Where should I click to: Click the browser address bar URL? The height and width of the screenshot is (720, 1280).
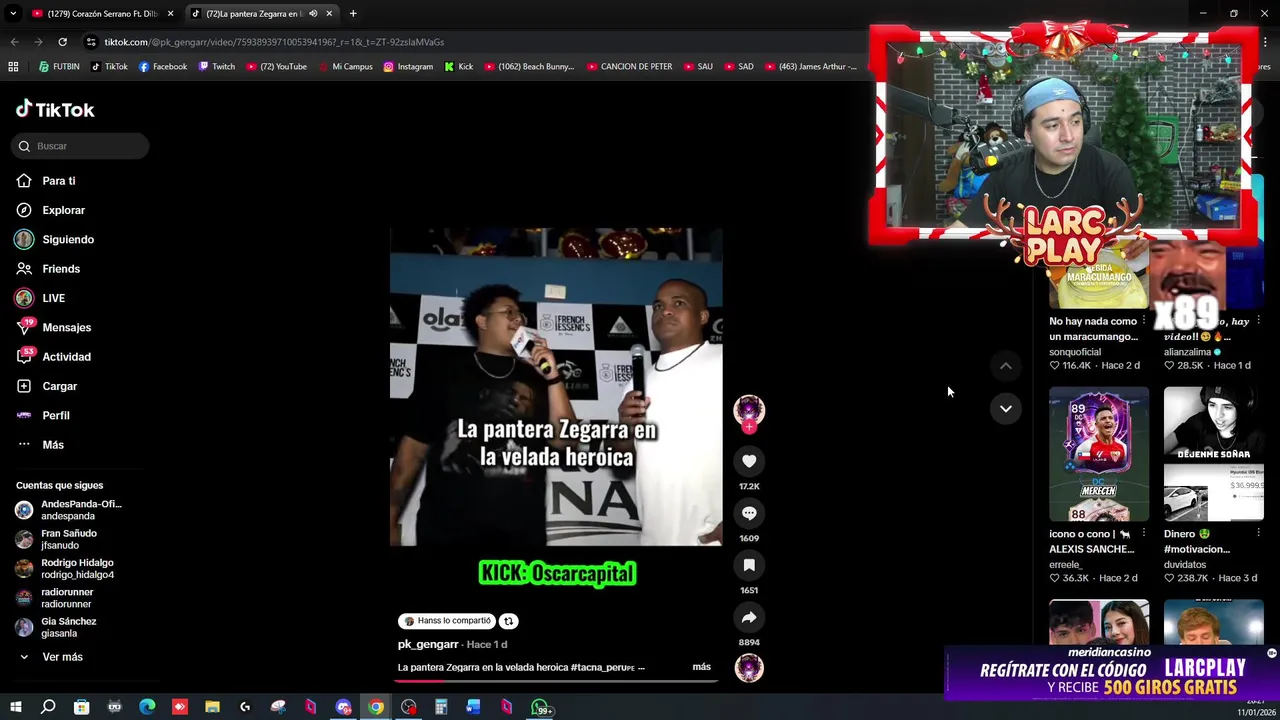(x=274, y=42)
